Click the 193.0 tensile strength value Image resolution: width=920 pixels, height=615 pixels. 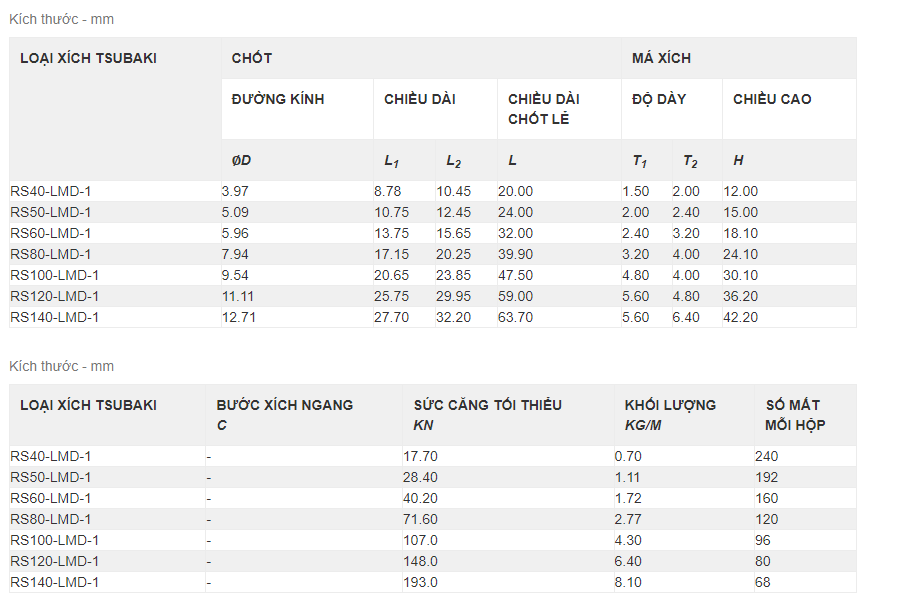[421, 583]
